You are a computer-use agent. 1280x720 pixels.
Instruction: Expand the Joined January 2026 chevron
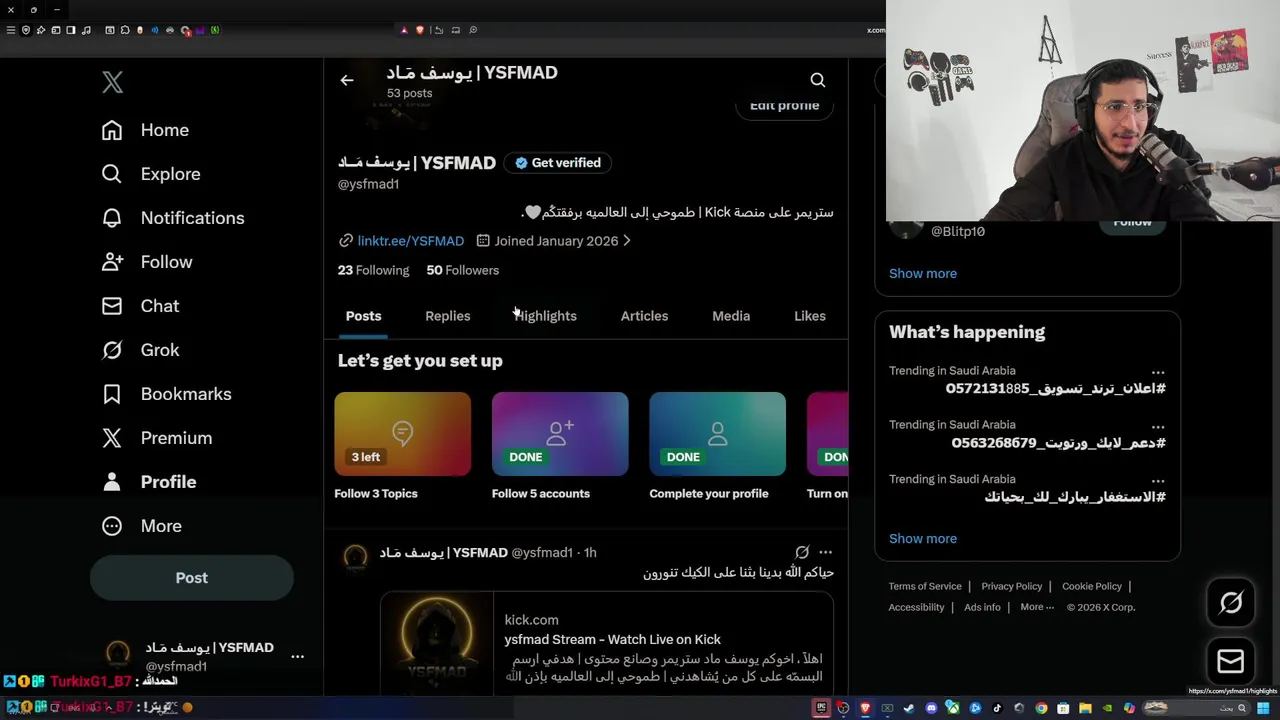pyautogui.click(x=627, y=241)
